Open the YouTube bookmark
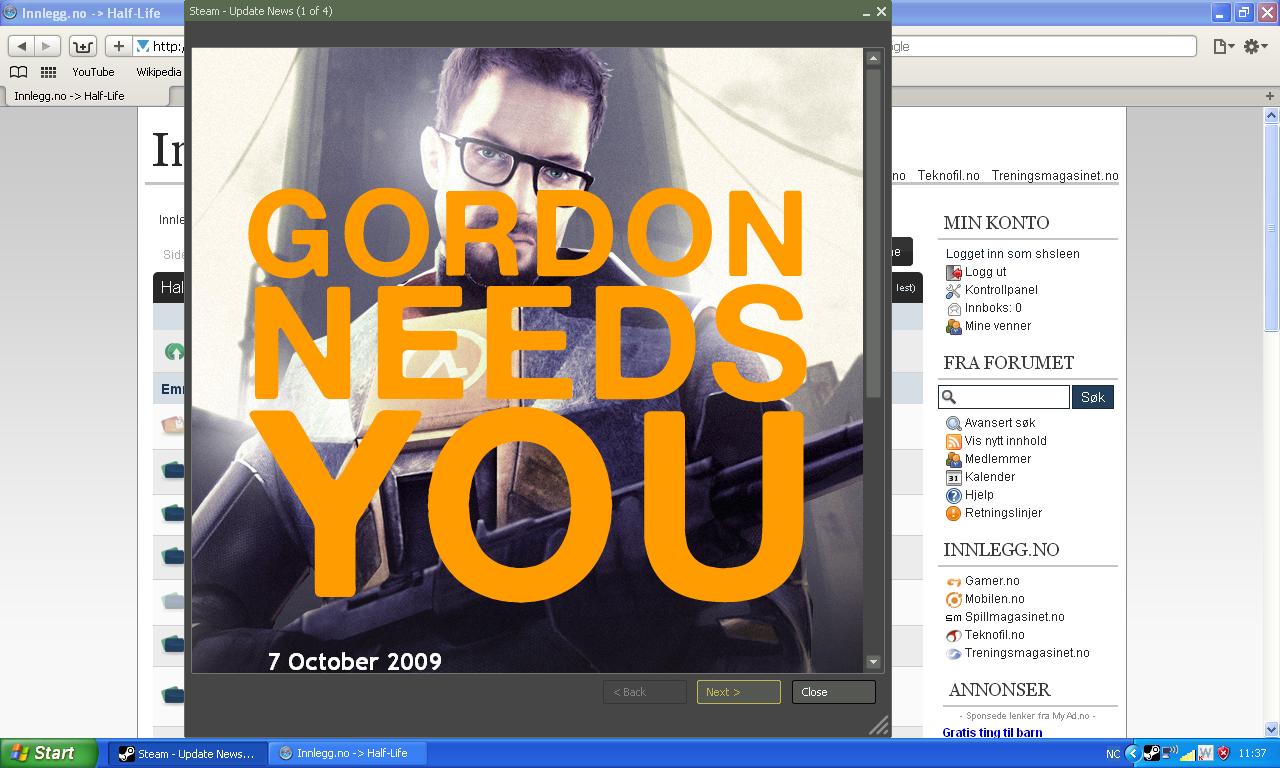The image size is (1280, 768). (93, 72)
